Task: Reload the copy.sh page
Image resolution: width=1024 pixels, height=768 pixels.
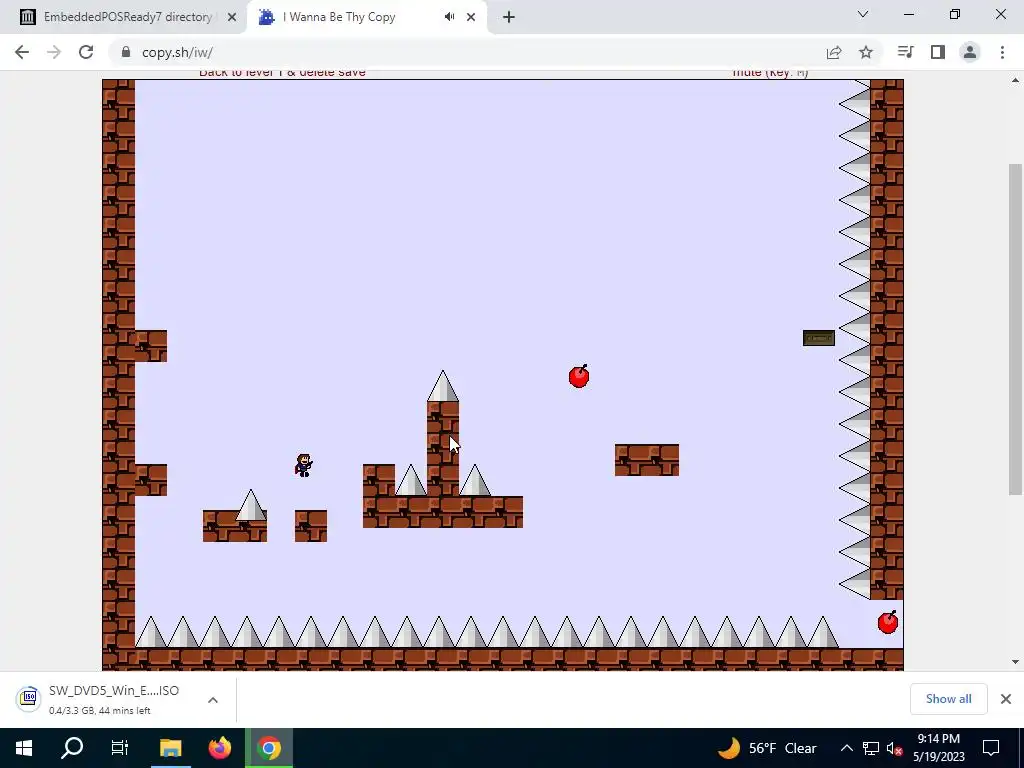Action: point(86,52)
